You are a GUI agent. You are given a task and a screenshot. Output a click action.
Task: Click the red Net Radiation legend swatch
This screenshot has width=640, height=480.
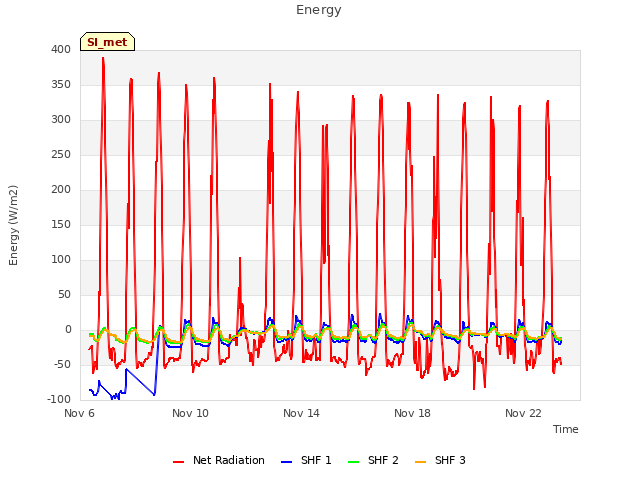pos(179,462)
